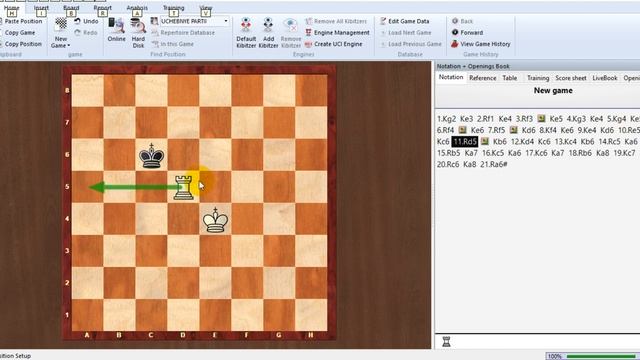Jump to move 18.Rb6 in notation
Screen dimensions: 640x360
(x=580, y=153)
